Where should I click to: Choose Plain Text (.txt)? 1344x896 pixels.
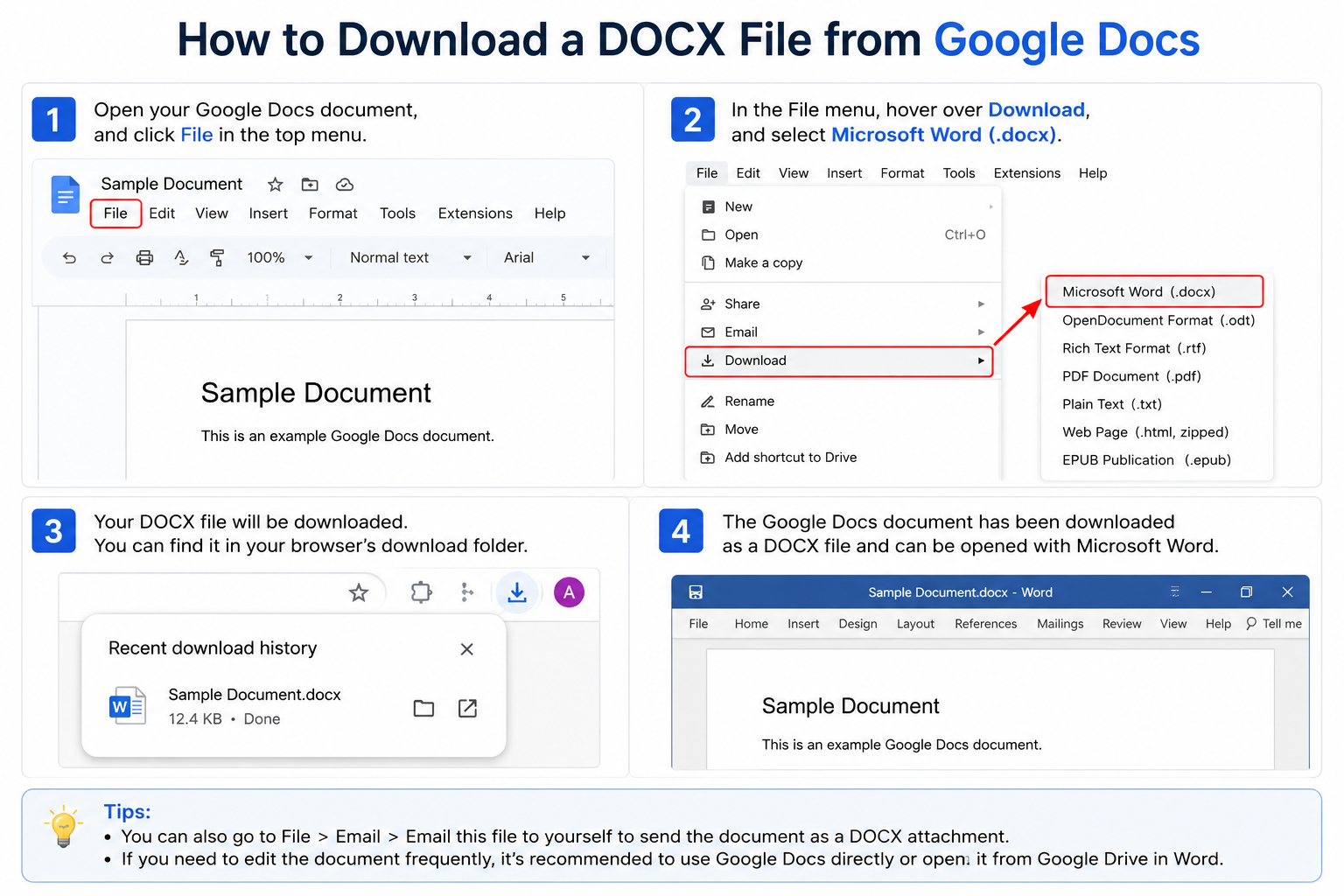click(x=1158, y=404)
